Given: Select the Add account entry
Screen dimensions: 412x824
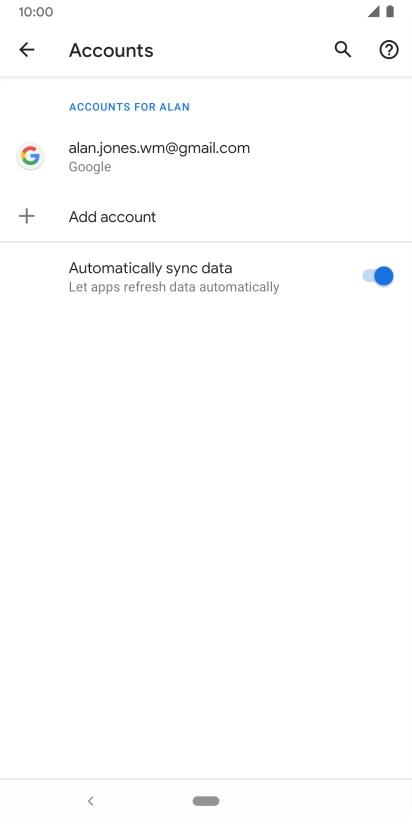Looking at the screenshot, I should (x=206, y=217).
